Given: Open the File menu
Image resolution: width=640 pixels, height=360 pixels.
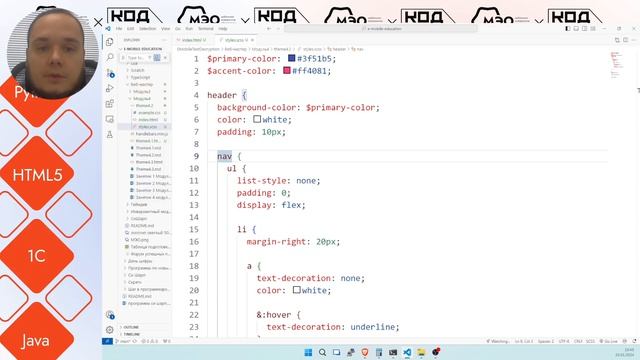Looking at the screenshot, I should 119,29.
